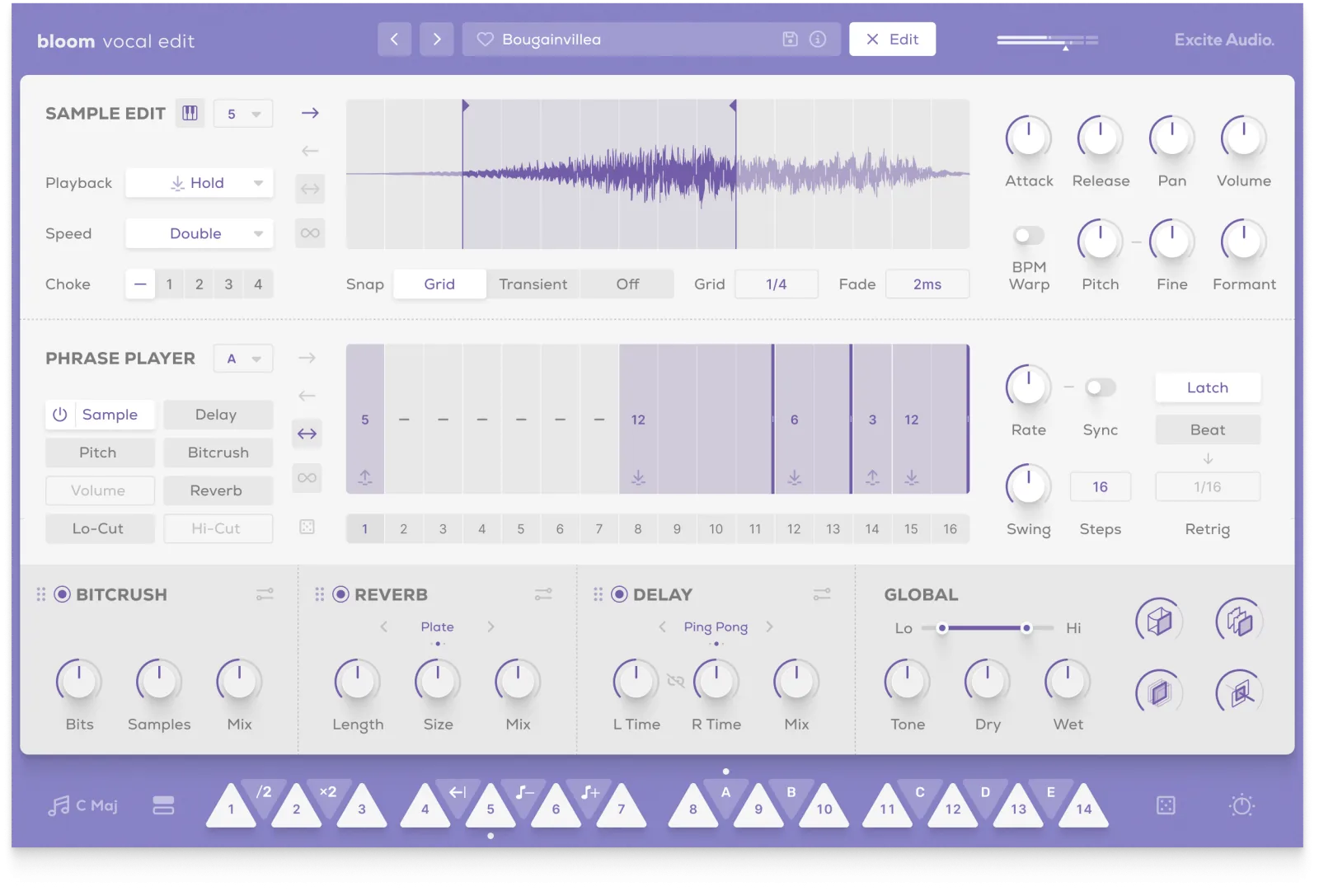Click the save preset disk icon
Image resolution: width=1319 pixels, height=896 pixels.
790,39
